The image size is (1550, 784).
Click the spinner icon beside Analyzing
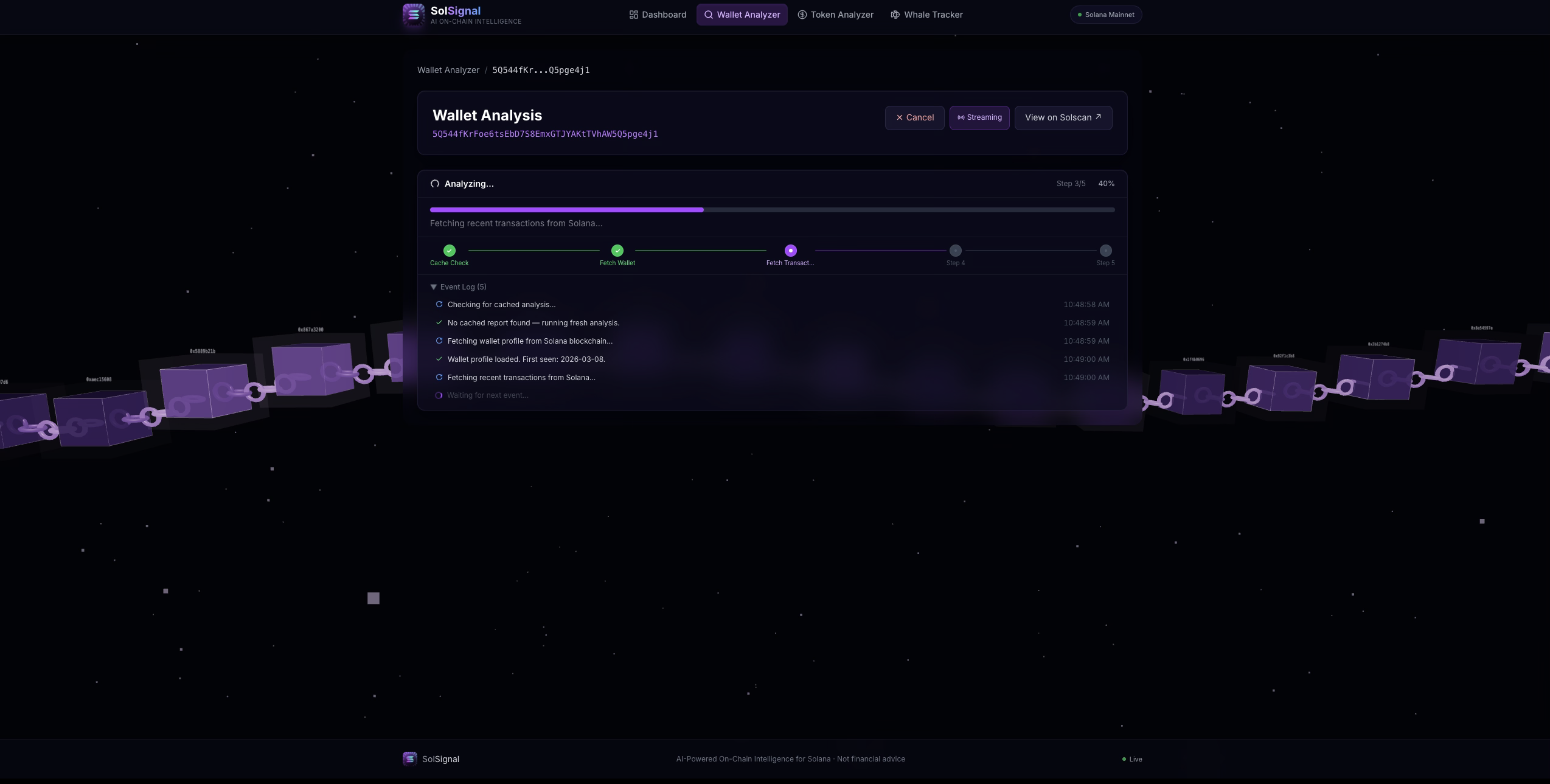click(x=434, y=184)
